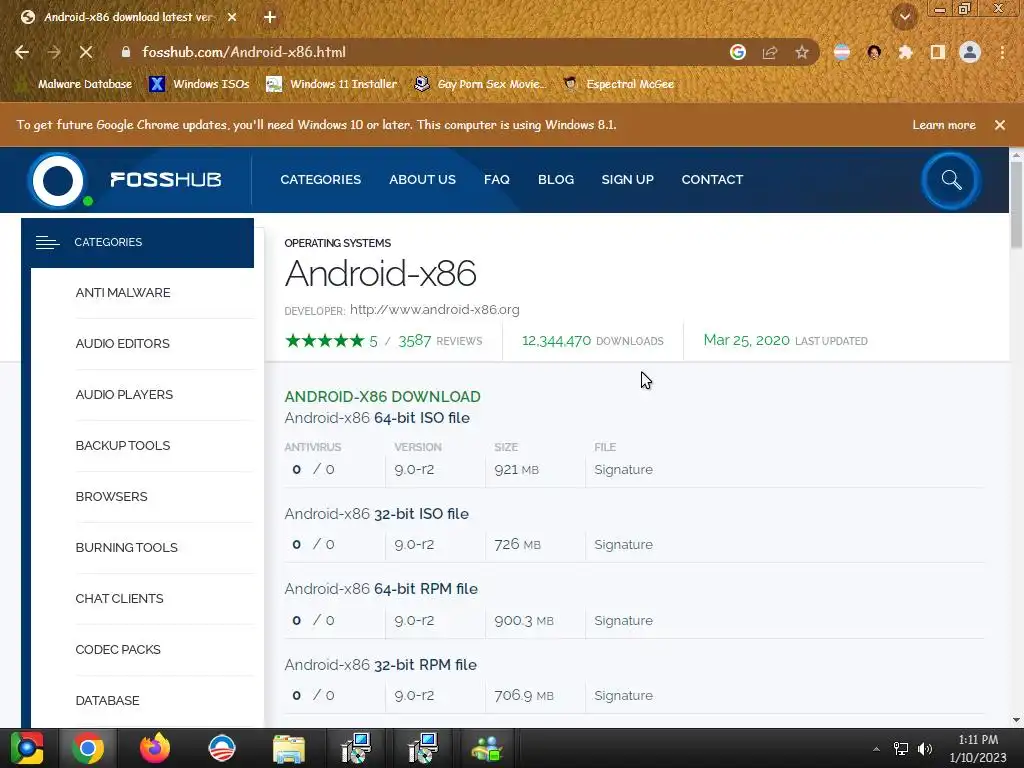Open Signature for the 32-bit ISO
The image size is (1024, 768).
click(623, 545)
